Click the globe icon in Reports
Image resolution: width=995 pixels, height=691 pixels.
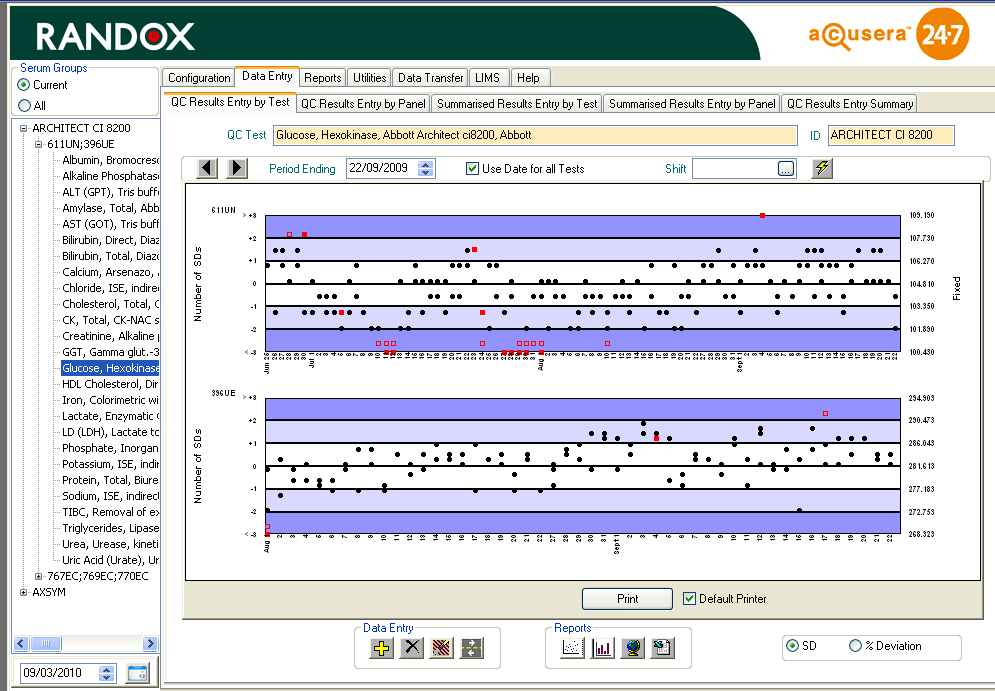(633, 648)
